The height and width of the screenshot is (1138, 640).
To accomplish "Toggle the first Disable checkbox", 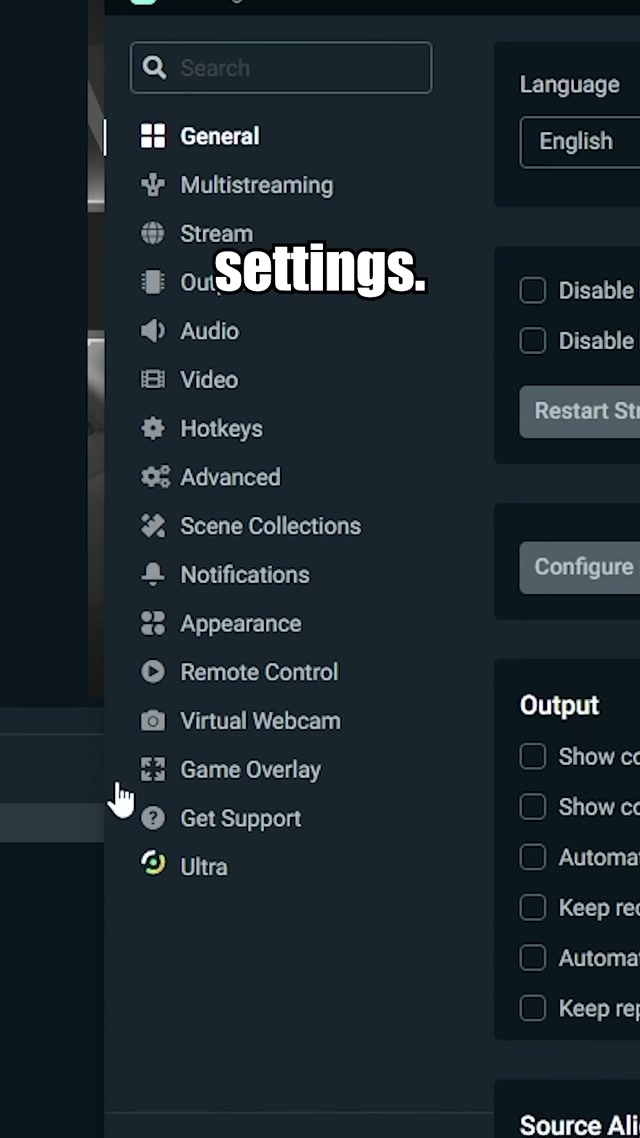I will [533, 291].
